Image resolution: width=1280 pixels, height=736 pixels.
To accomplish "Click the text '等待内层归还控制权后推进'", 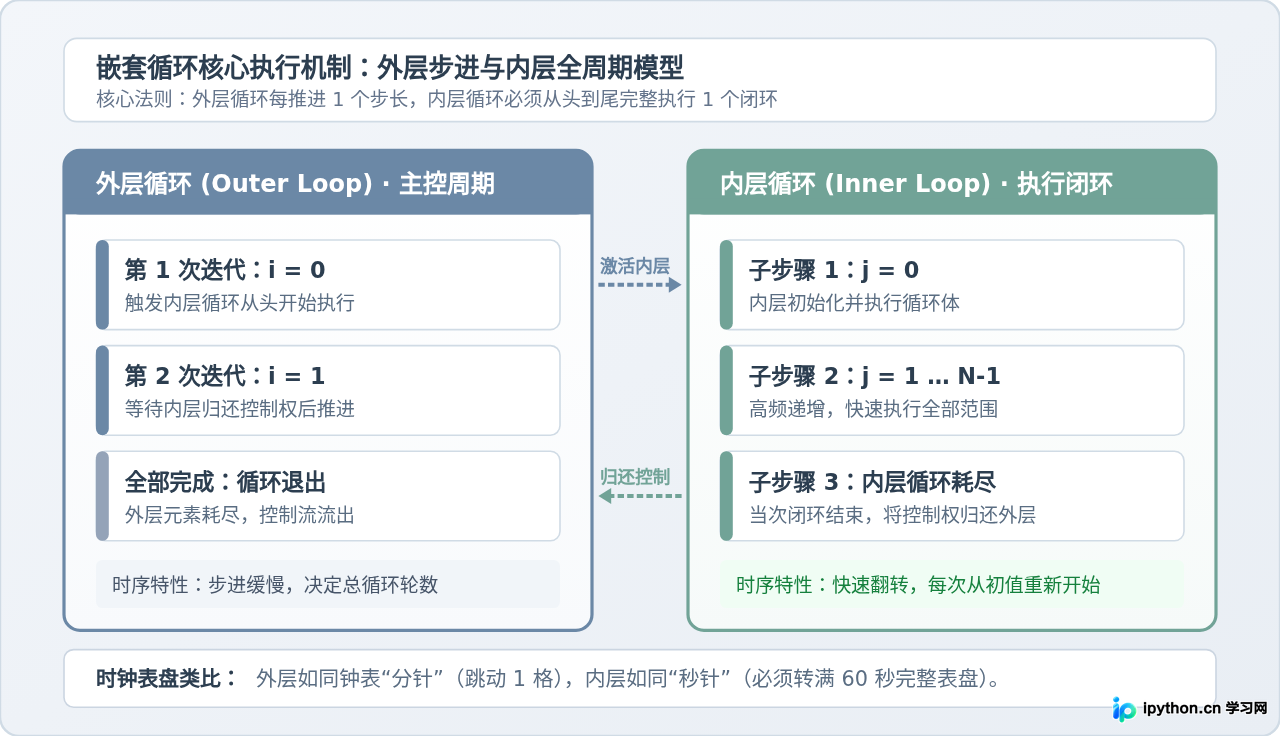I will pyautogui.click(x=239, y=409).
